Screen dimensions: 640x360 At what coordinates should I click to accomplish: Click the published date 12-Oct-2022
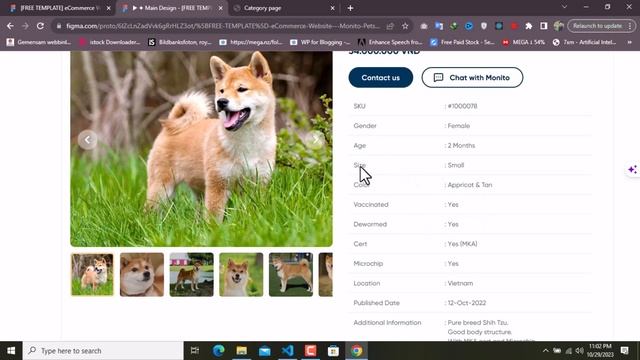click(x=467, y=303)
